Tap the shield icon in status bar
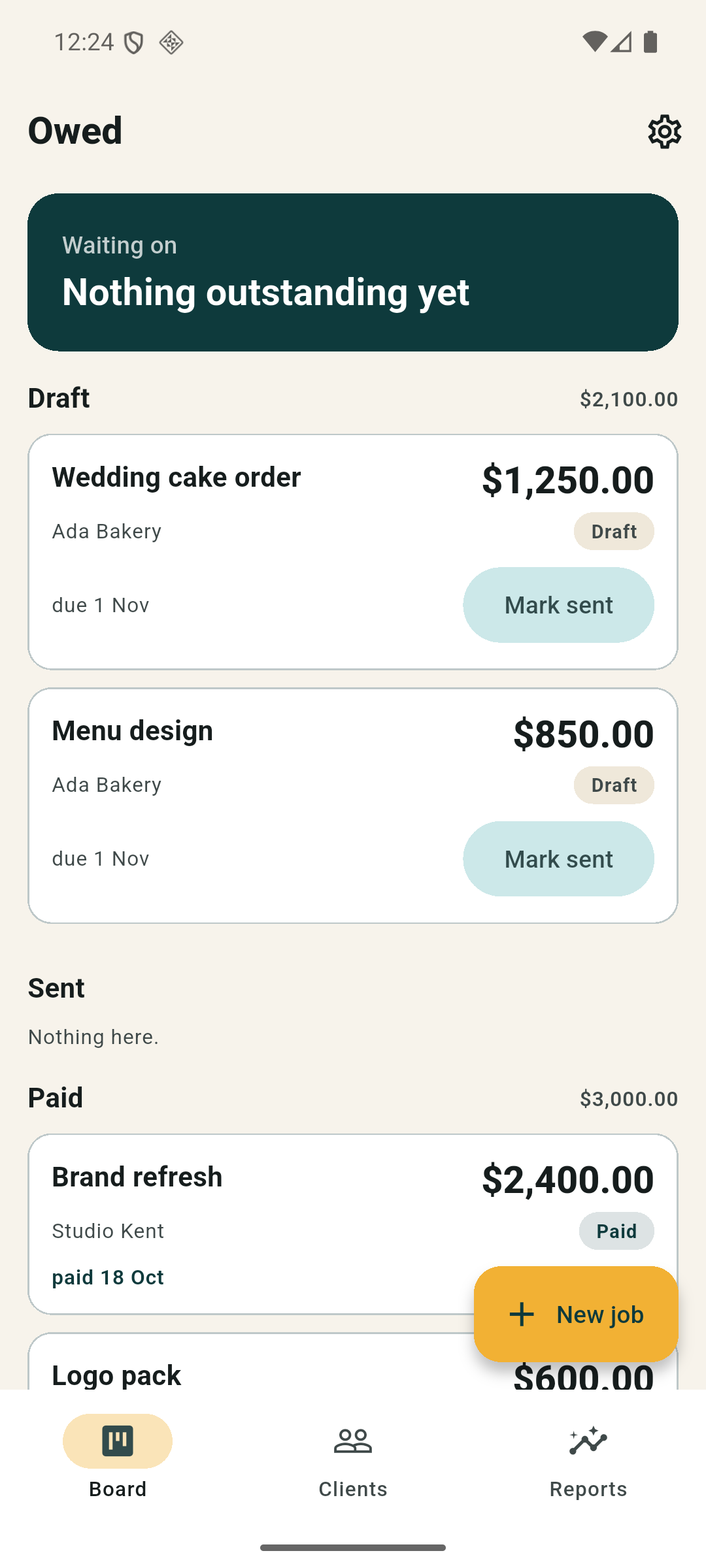Image resolution: width=706 pixels, height=1568 pixels. coord(134,43)
